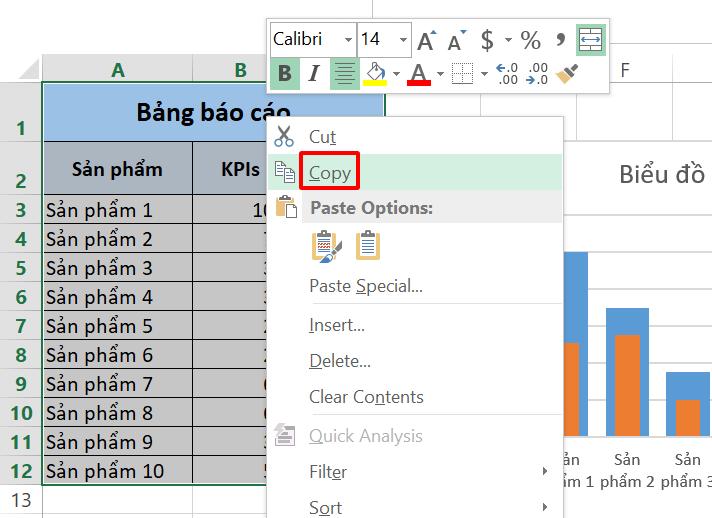
Task: Toggle Merge & Center button
Action: [x=591, y=40]
